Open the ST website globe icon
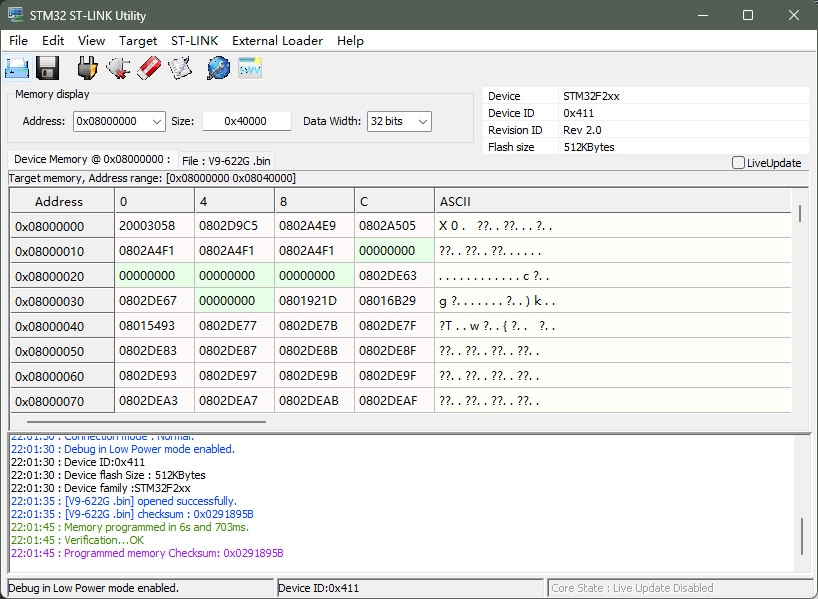This screenshot has height=599, width=818. pyautogui.click(x=218, y=68)
